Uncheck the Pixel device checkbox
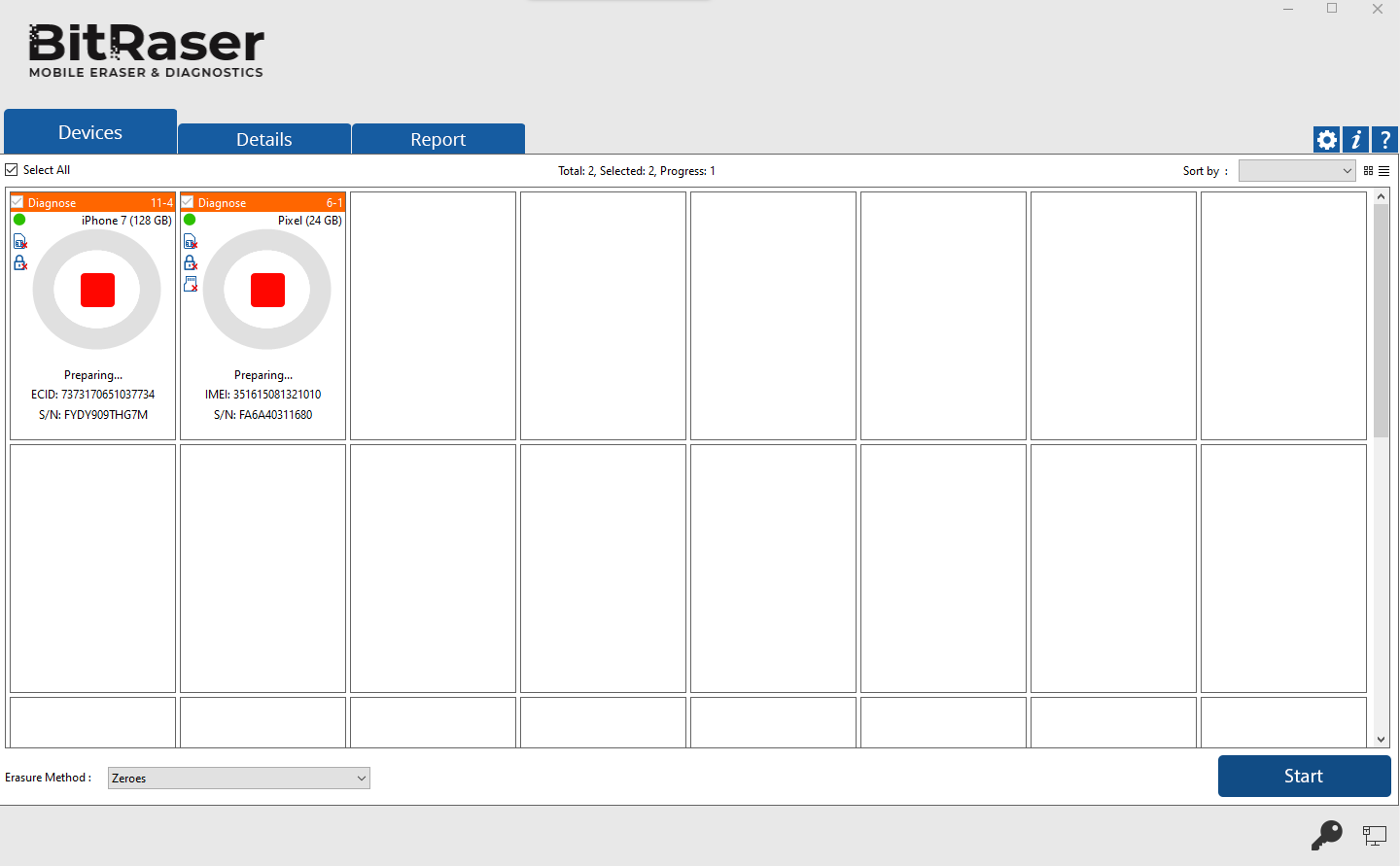This screenshot has height=866, width=1400. pyautogui.click(x=188, y=202)
